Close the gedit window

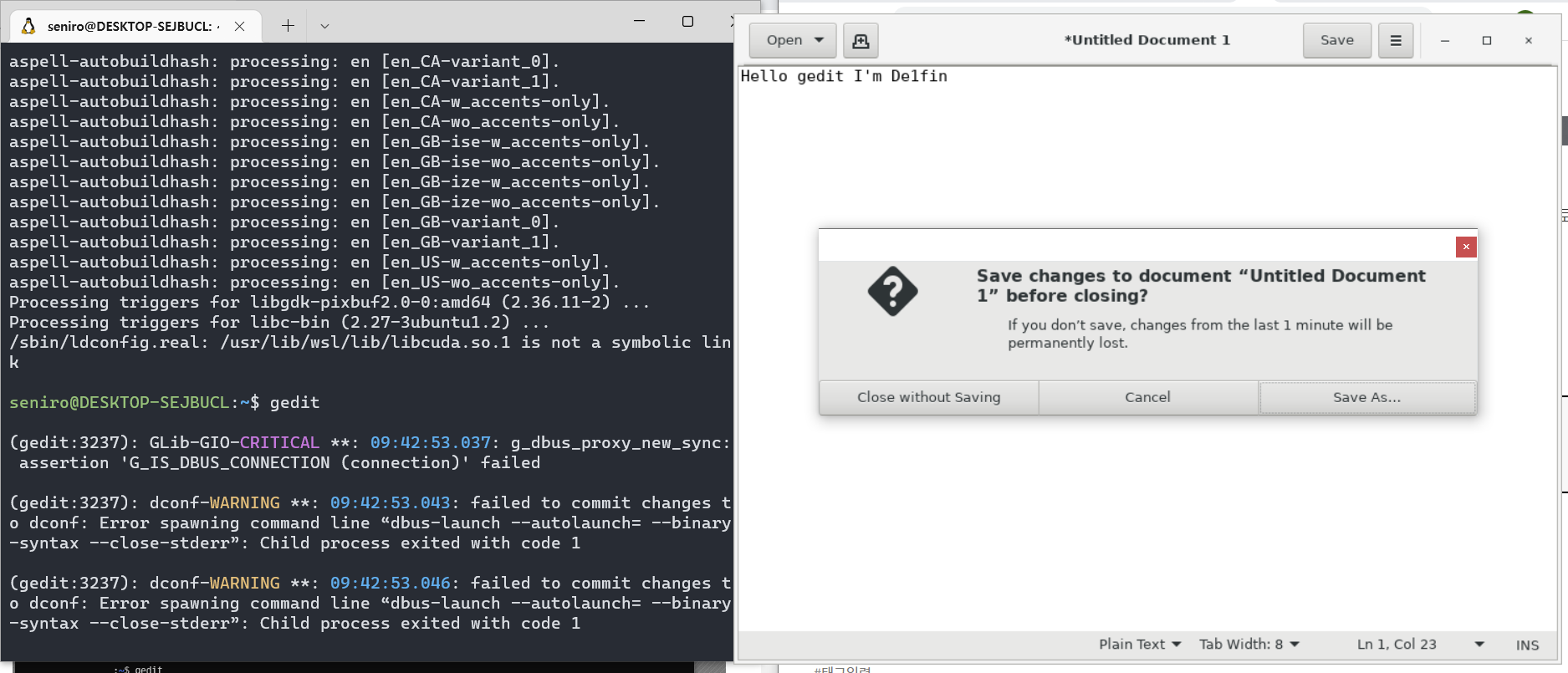pyautogui.click(x=1529, y=40)
